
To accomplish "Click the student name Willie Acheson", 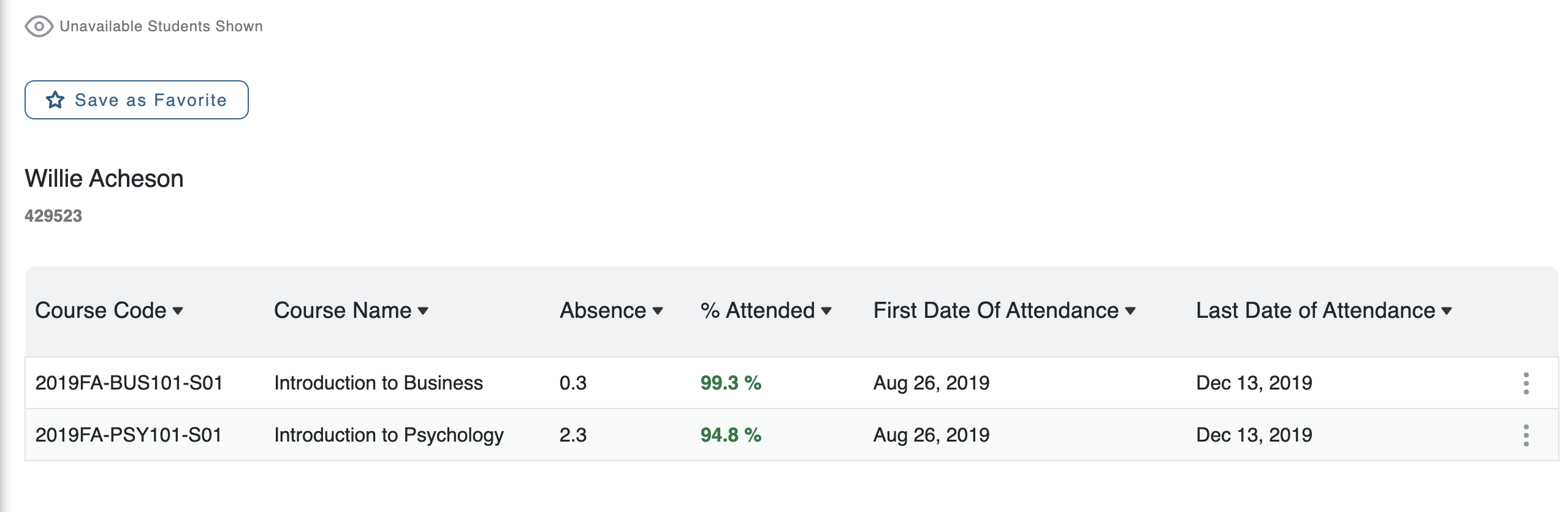I will (104, 179).
